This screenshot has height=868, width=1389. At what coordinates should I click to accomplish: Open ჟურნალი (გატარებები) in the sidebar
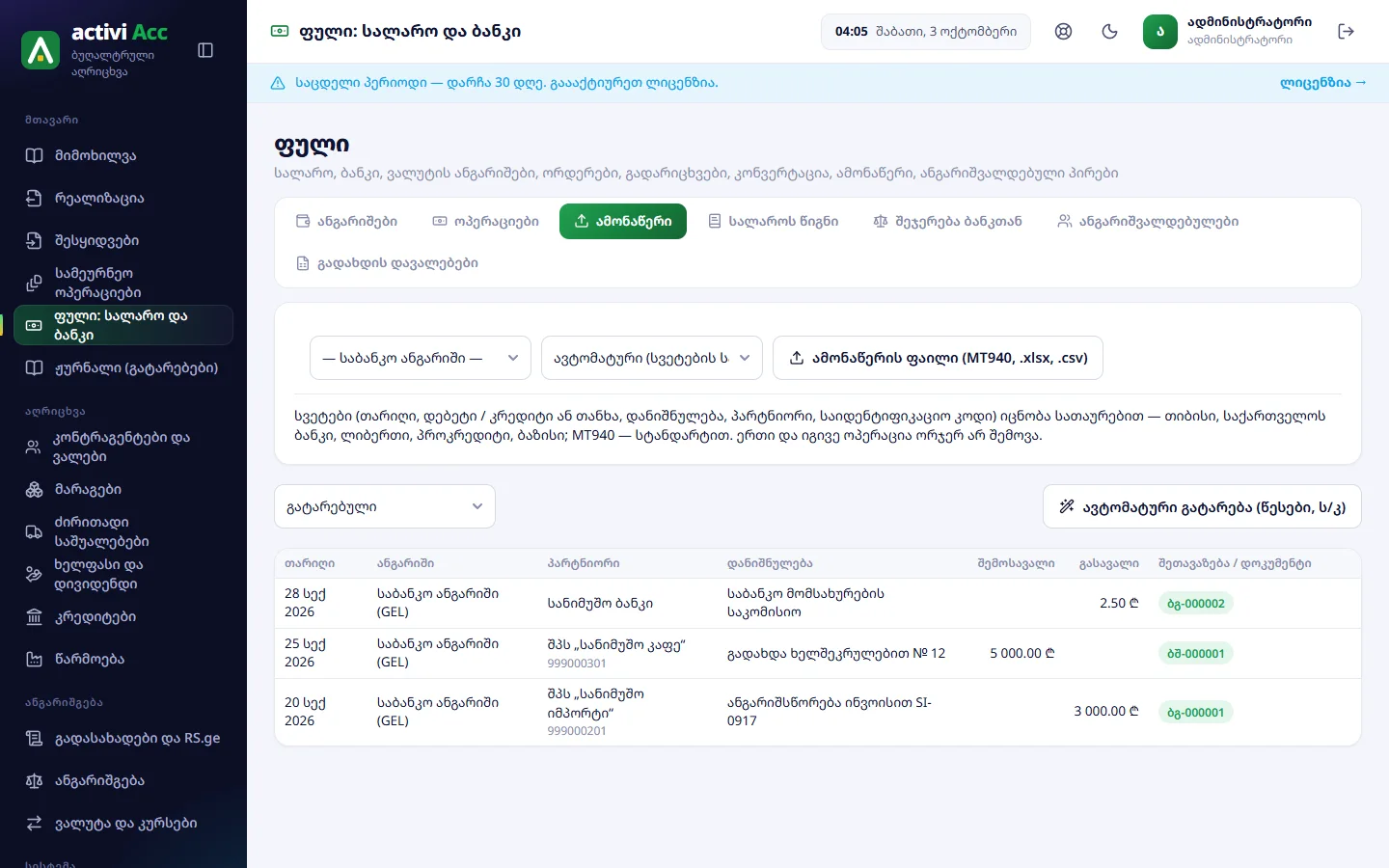coord(123,367)
